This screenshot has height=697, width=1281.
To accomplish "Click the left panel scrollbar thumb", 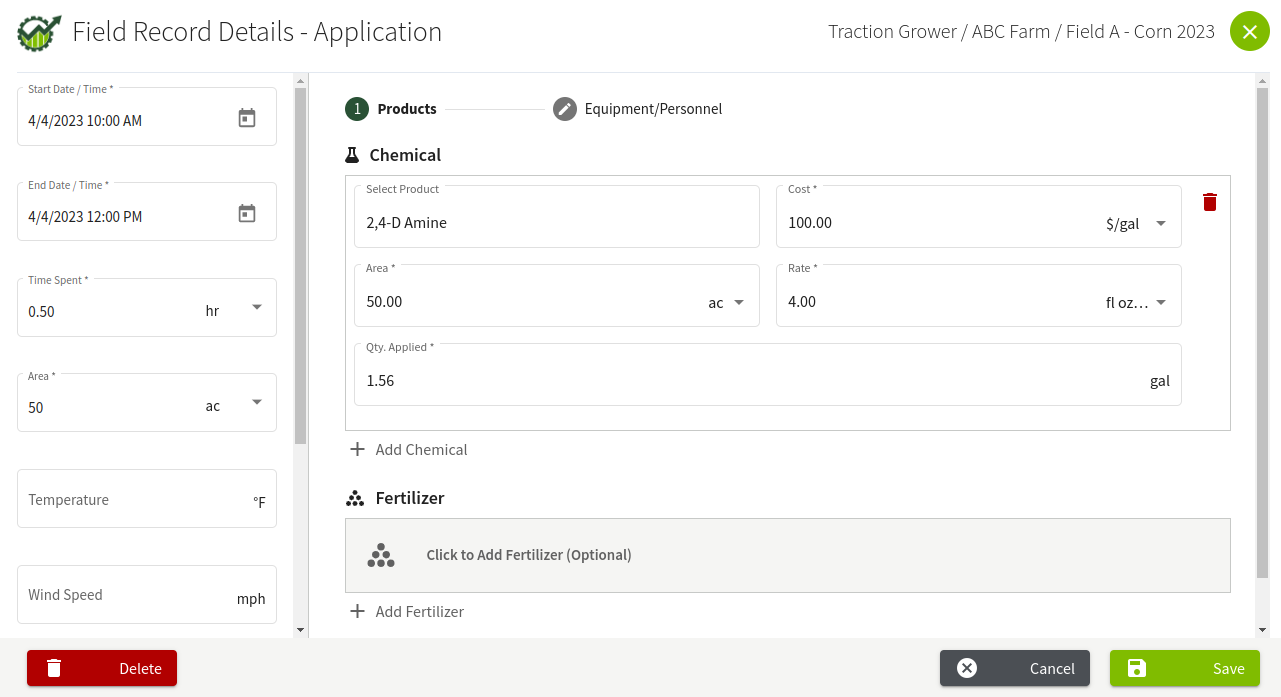I will tap(300, 266).
